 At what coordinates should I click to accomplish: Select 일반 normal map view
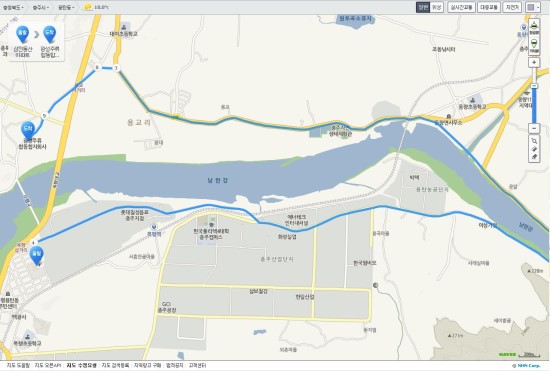(x=423, y=7)
